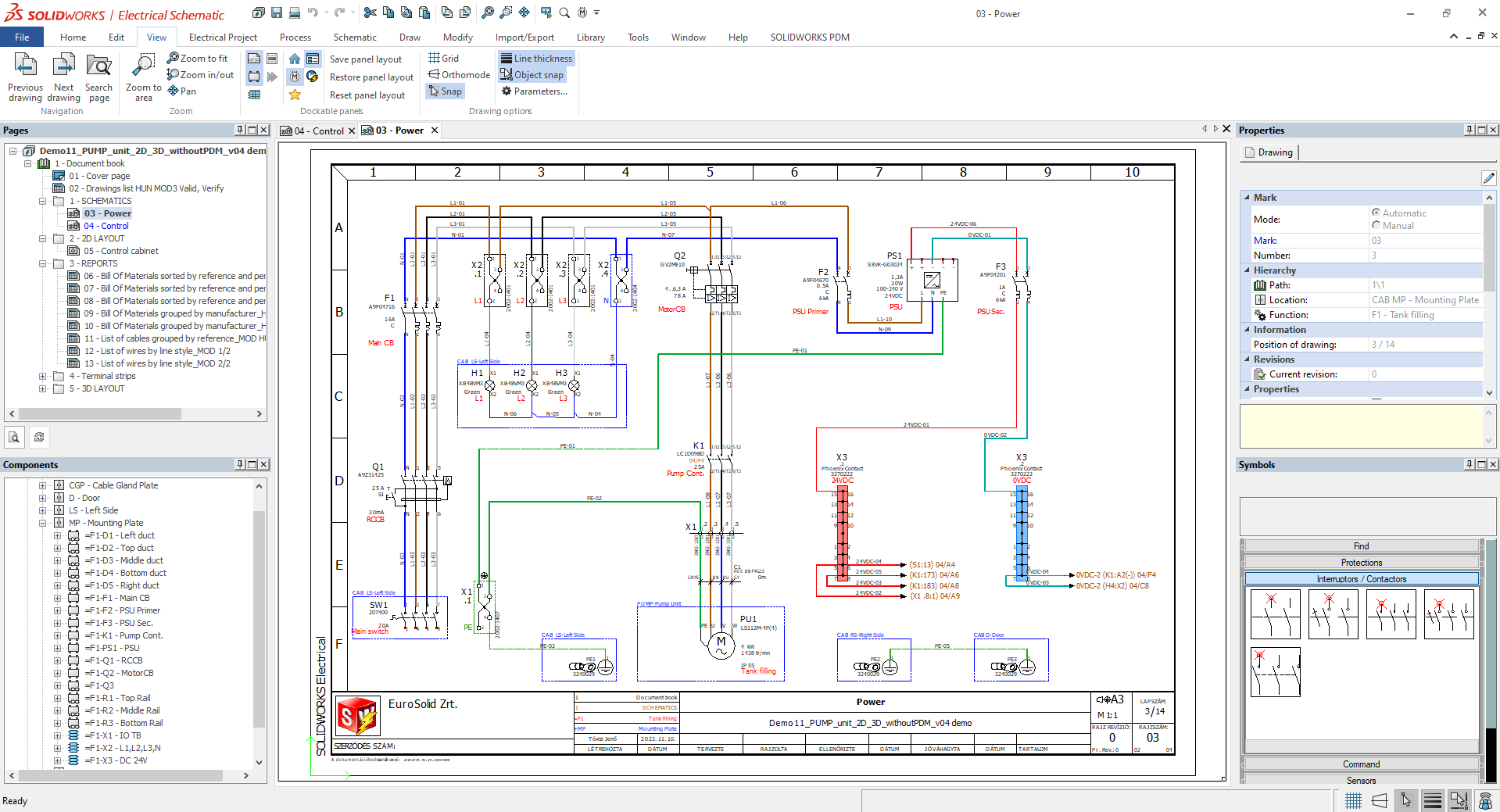The height and width of the screenshot is (812, 1500).
Task: Switch to 04 - Control document tab
Action: point(318,131)
